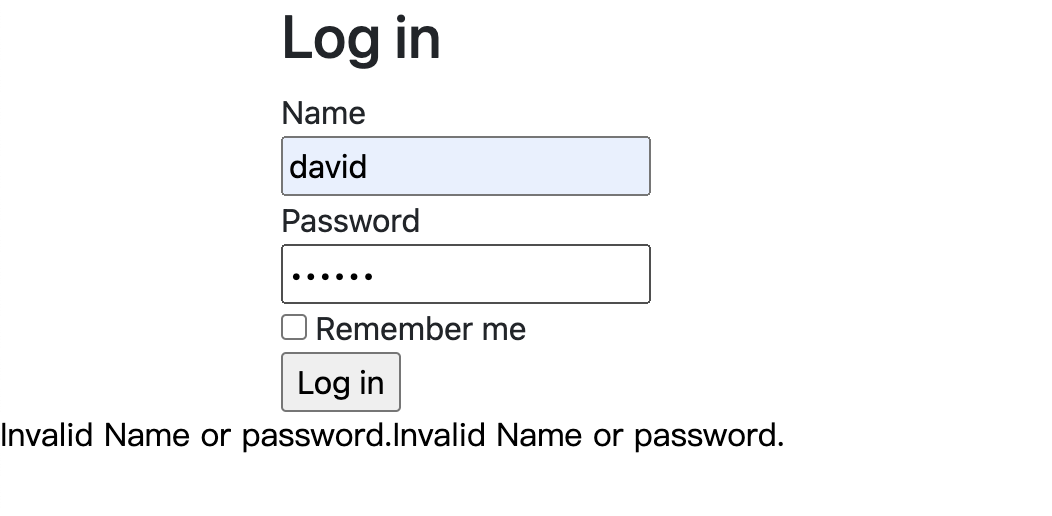Tick the Remember me checkbox

click(294, 328)
